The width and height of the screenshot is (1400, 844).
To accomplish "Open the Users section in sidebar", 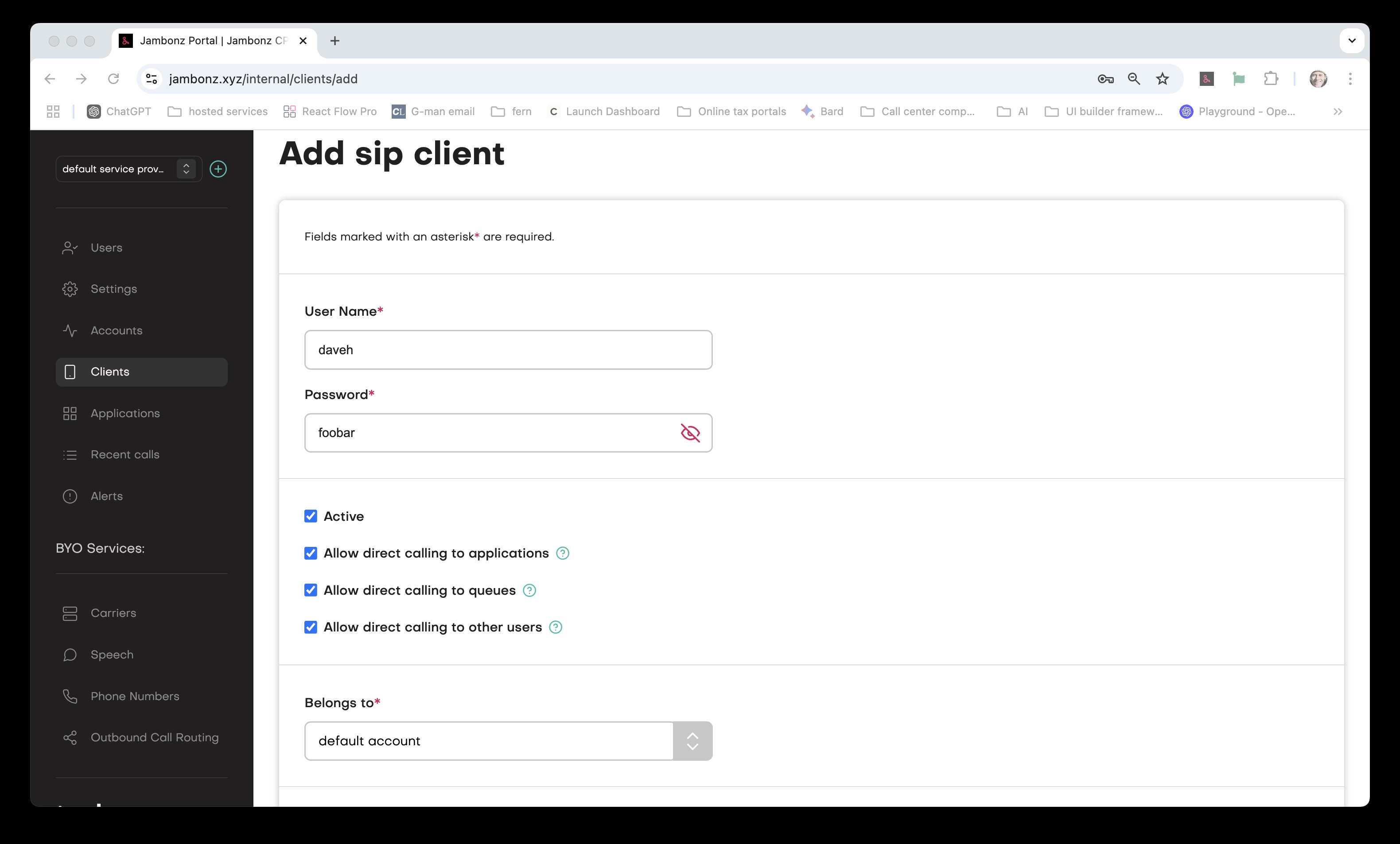I will tap(106, 247).
